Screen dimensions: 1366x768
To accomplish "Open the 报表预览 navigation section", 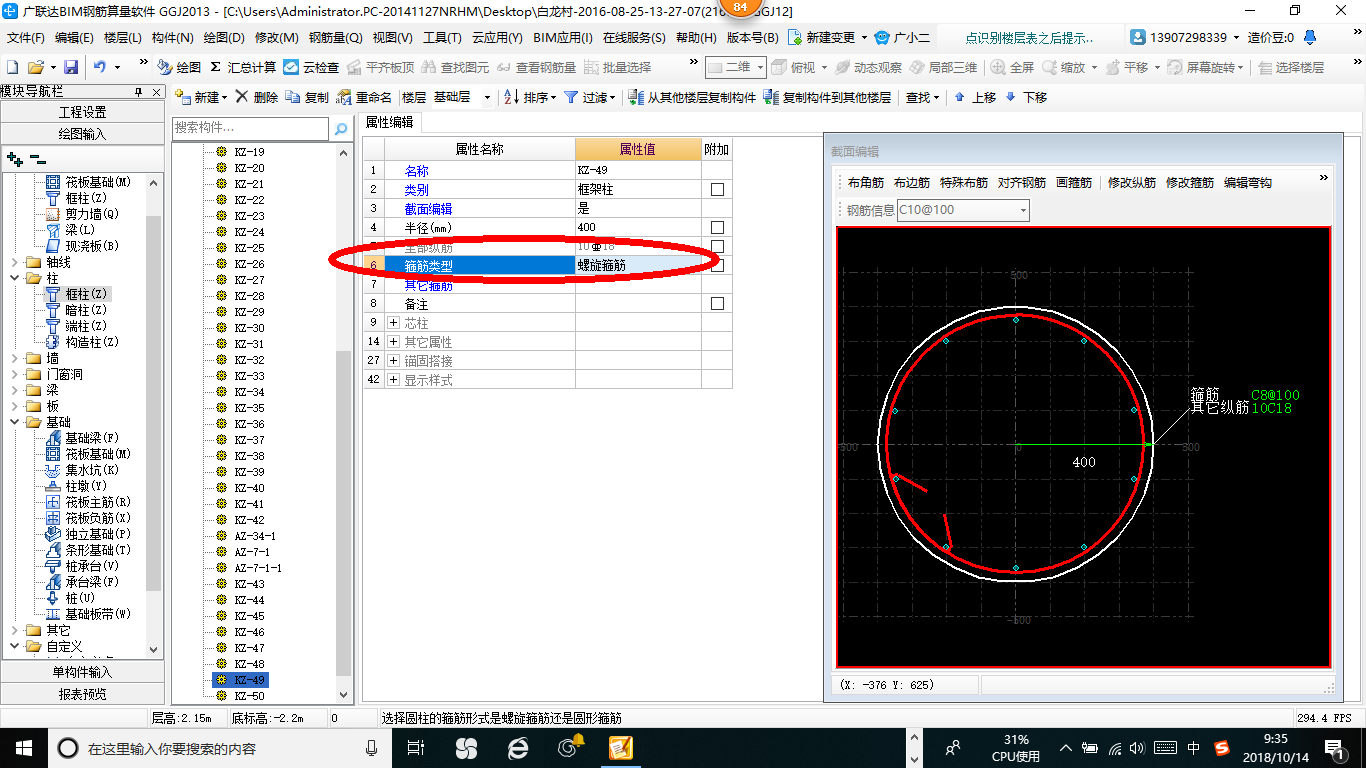I will click(x=83, y=694).
